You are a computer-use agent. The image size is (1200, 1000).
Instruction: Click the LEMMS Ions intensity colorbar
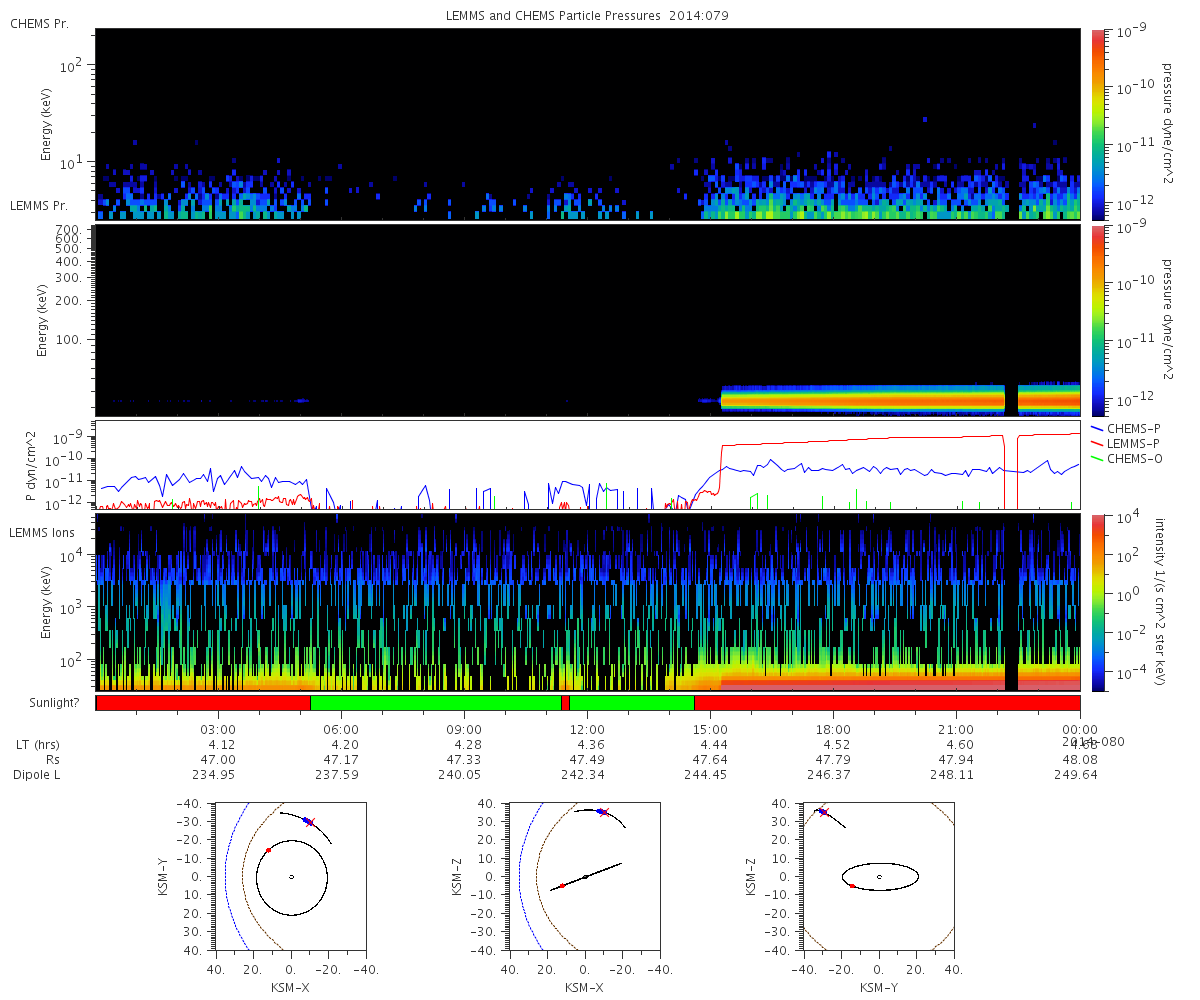click(x=1098, y=602)
